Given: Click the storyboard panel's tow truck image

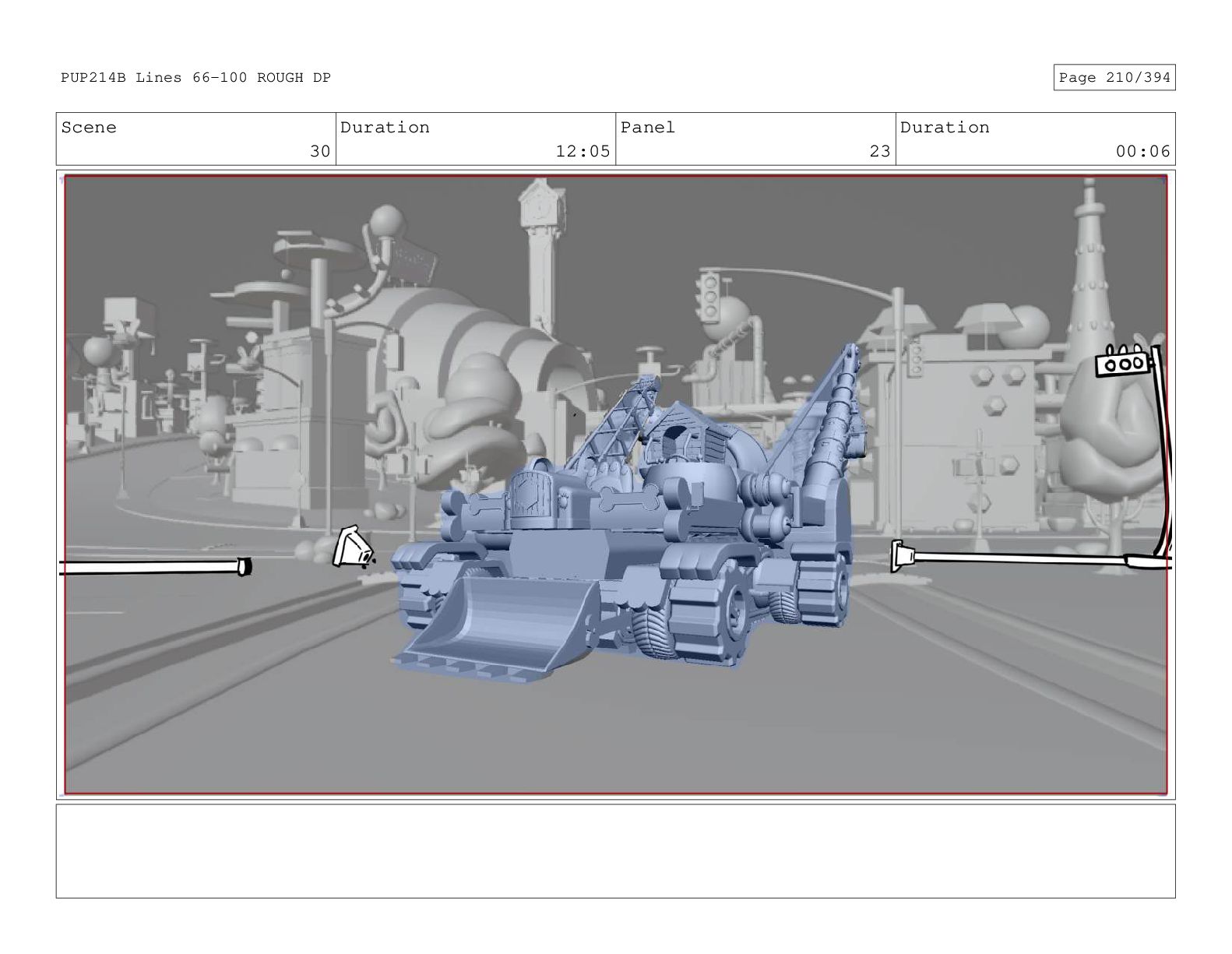Looking at the screenshot, I should click(x=627, y=514).
